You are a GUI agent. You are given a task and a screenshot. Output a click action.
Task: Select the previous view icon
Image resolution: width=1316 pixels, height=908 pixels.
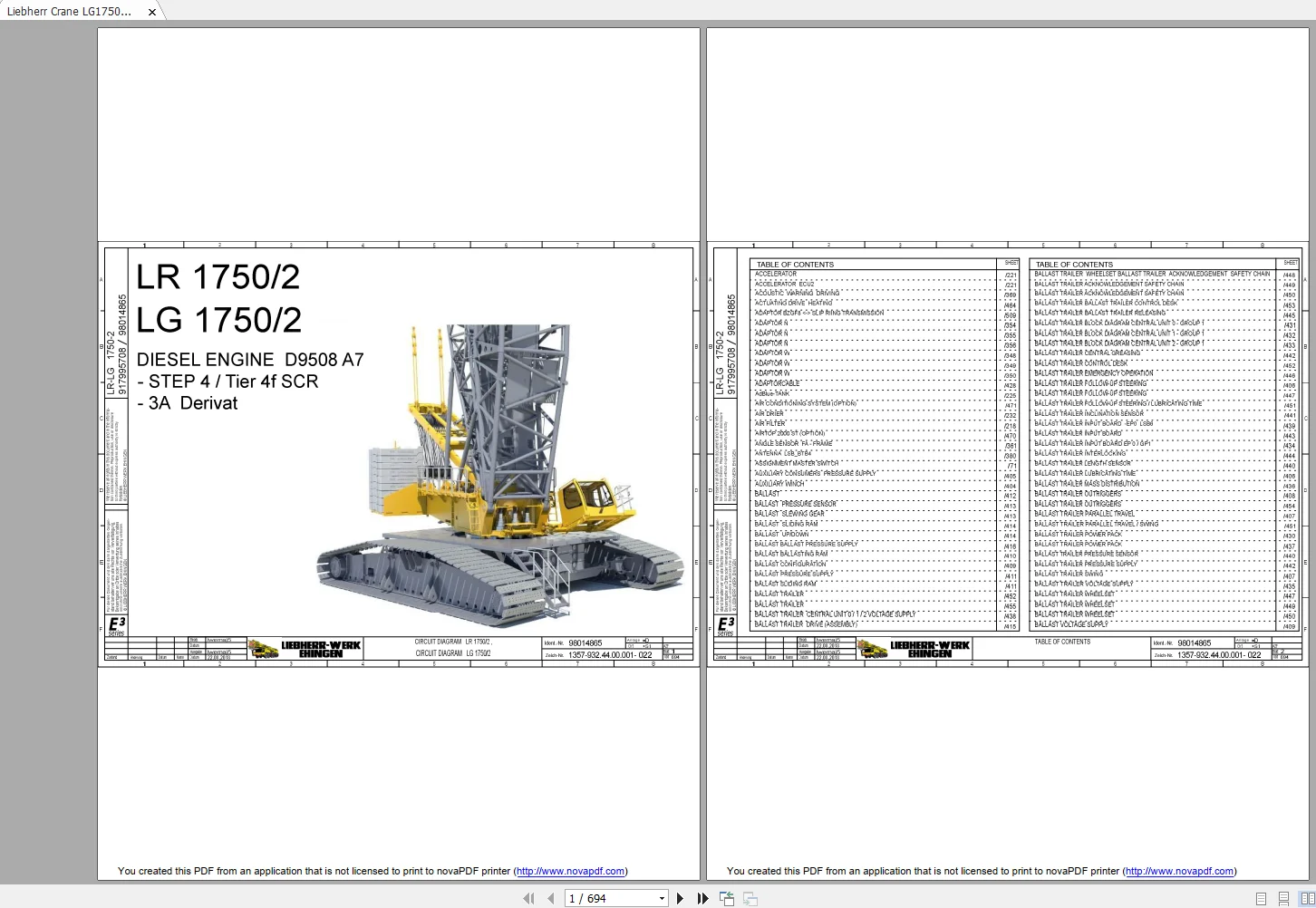pos(726,898)
